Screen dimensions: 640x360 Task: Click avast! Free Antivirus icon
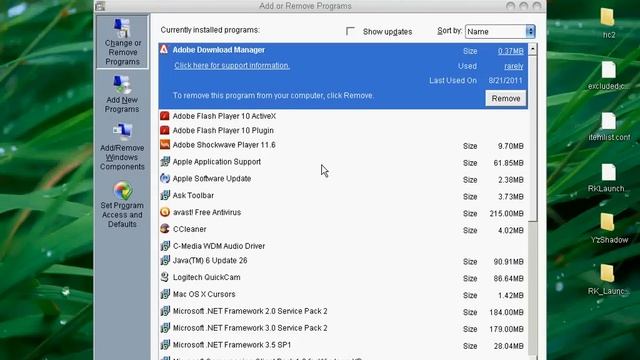coord(164,212)
